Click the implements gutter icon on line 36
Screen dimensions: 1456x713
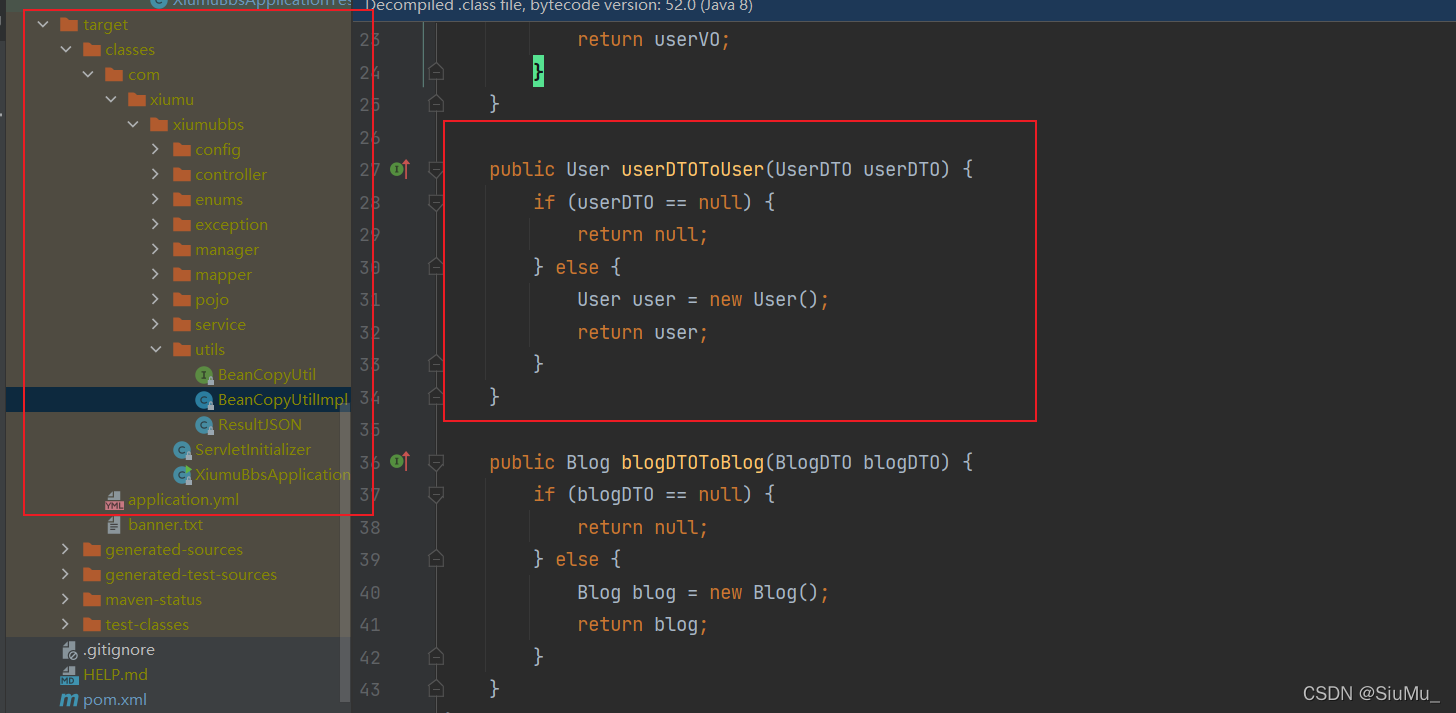pos(400,461)
